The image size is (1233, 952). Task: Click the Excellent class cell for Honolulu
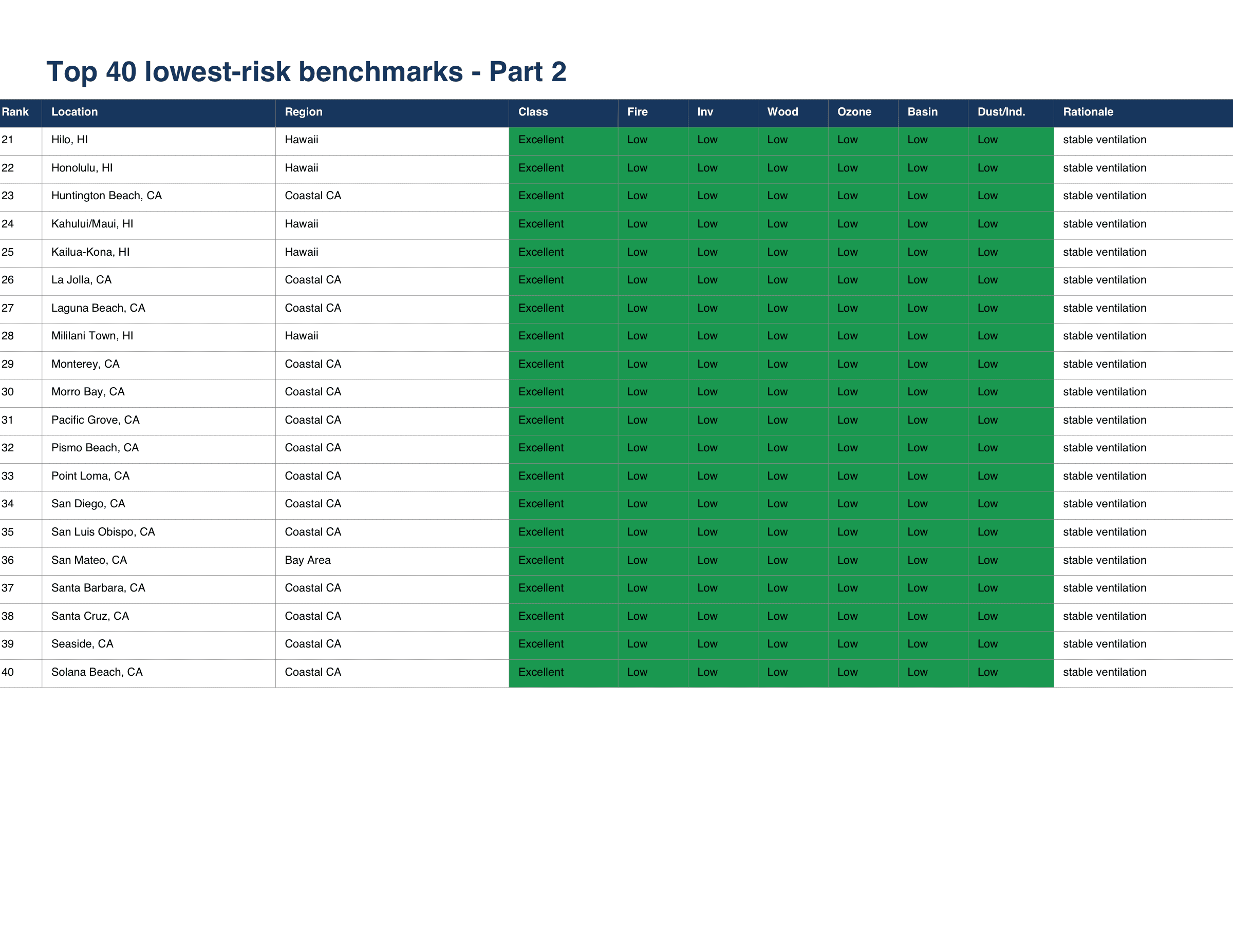[564, 169]
